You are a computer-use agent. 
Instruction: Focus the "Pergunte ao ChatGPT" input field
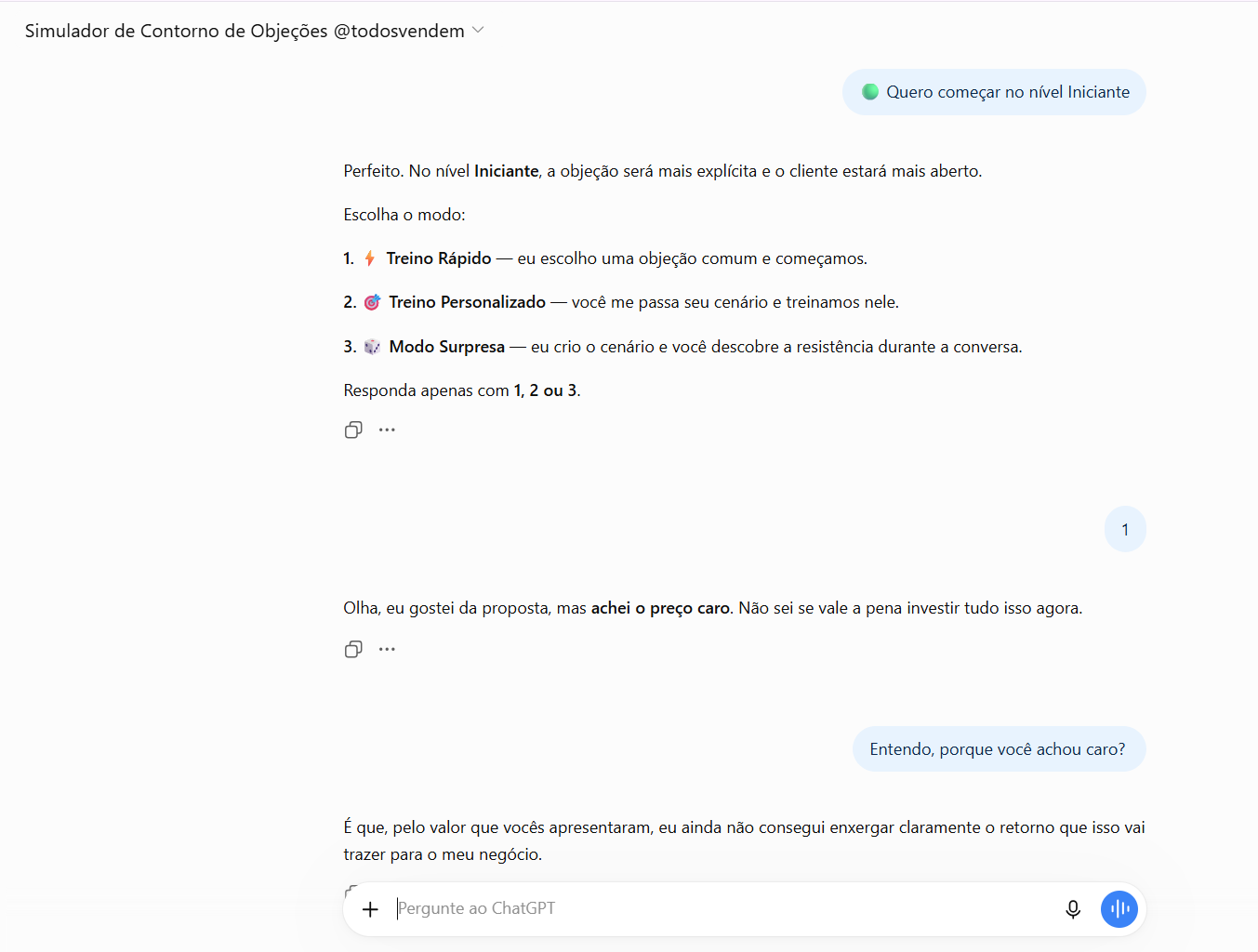pyautogui.click(x=725, y=908)
